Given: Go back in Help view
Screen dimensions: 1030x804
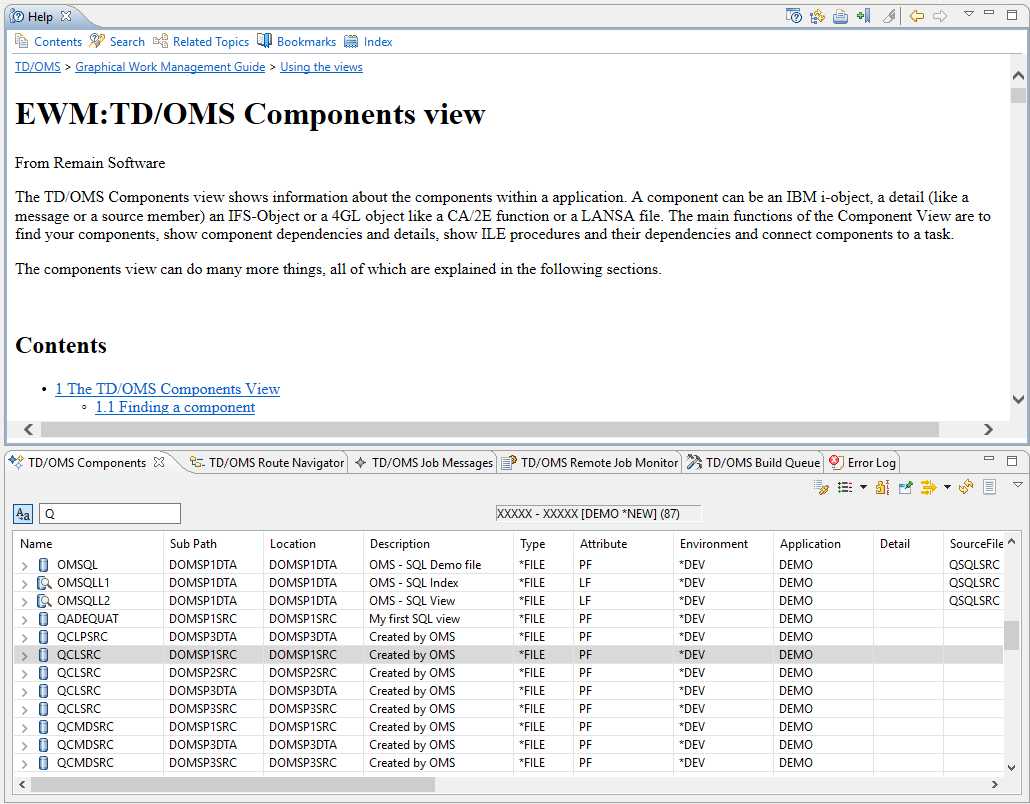Looking at the screenshot, I should [916, 16].
